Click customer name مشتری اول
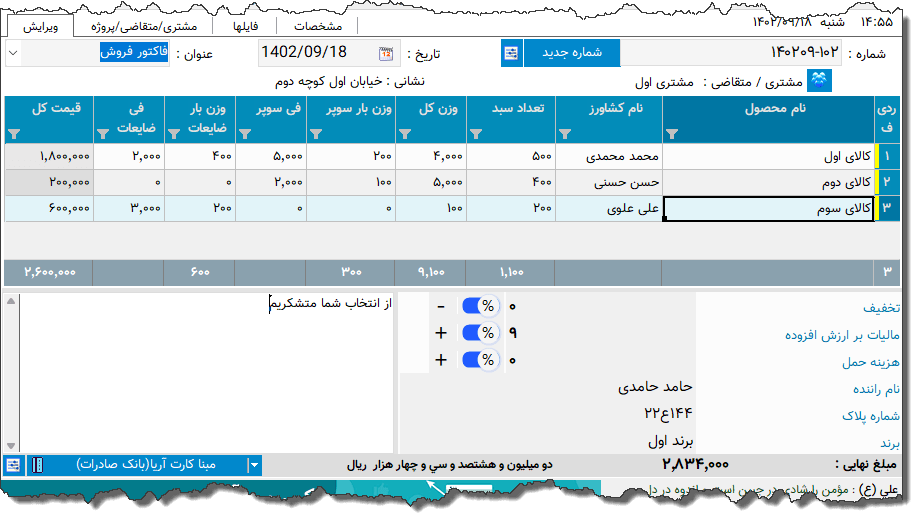This screenshot has width=911, height=513. click(x=664, y=82)
